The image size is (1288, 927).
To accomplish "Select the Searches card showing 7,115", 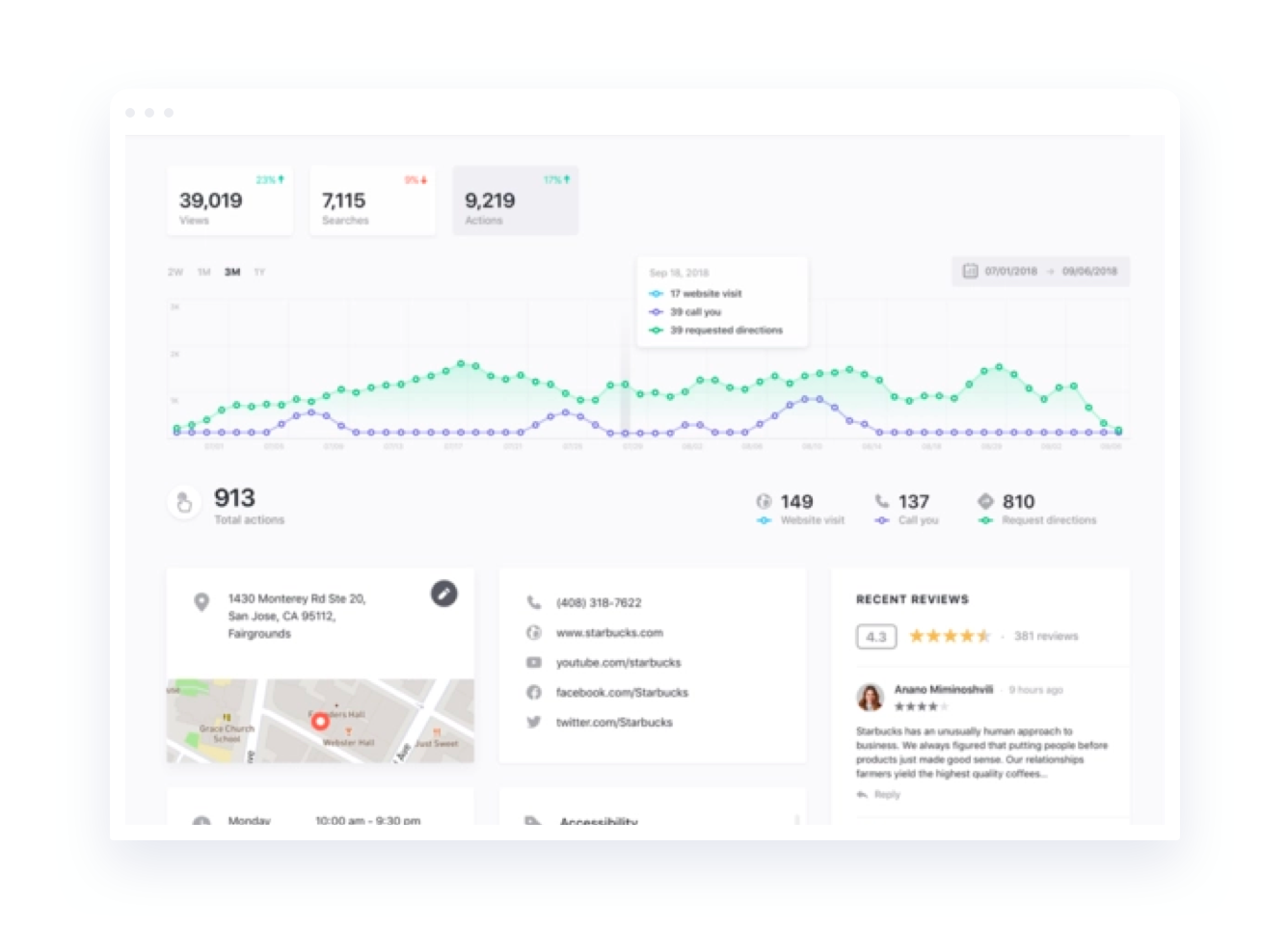I will point(372,200).
